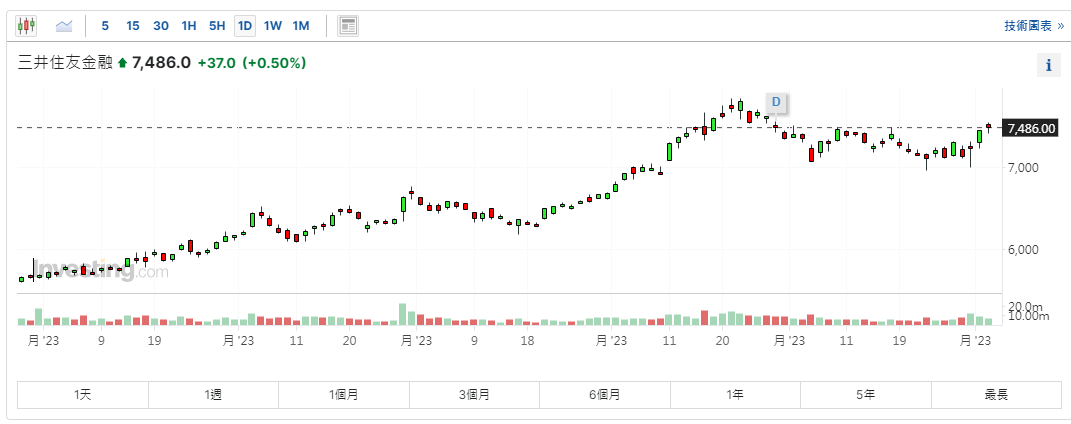Switch to 30-minute interval
The width and height of the screenshot is (1071, 424).
pyautogui.click(x=161, y=25)
